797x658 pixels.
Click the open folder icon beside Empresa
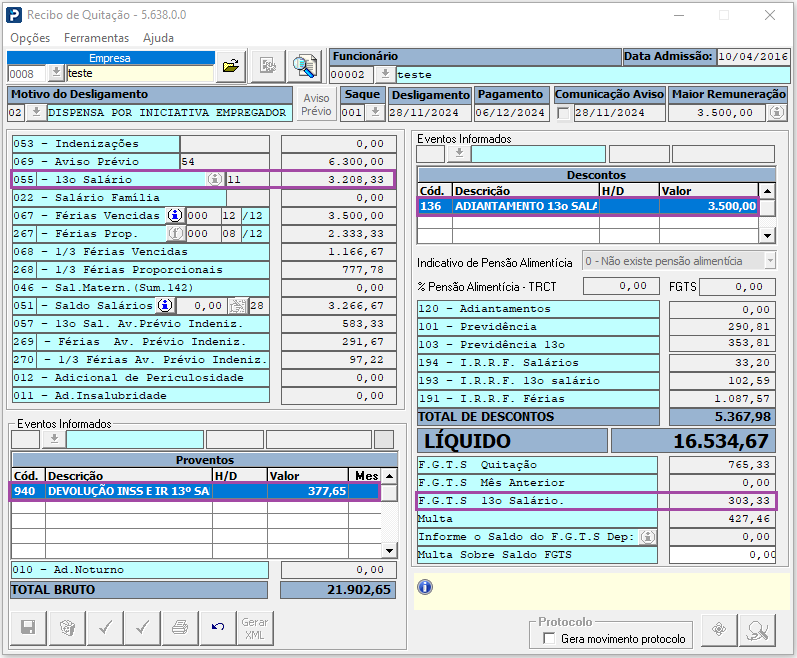point(231,66)
